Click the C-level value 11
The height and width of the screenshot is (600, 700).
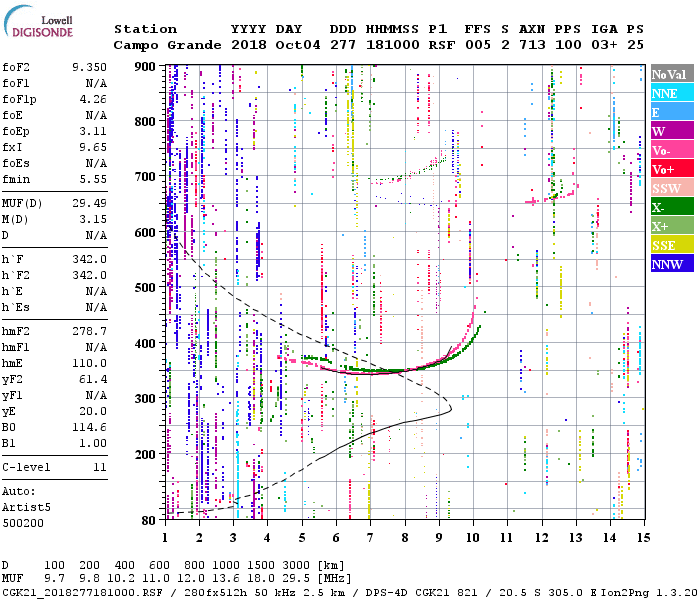[100, 467]
